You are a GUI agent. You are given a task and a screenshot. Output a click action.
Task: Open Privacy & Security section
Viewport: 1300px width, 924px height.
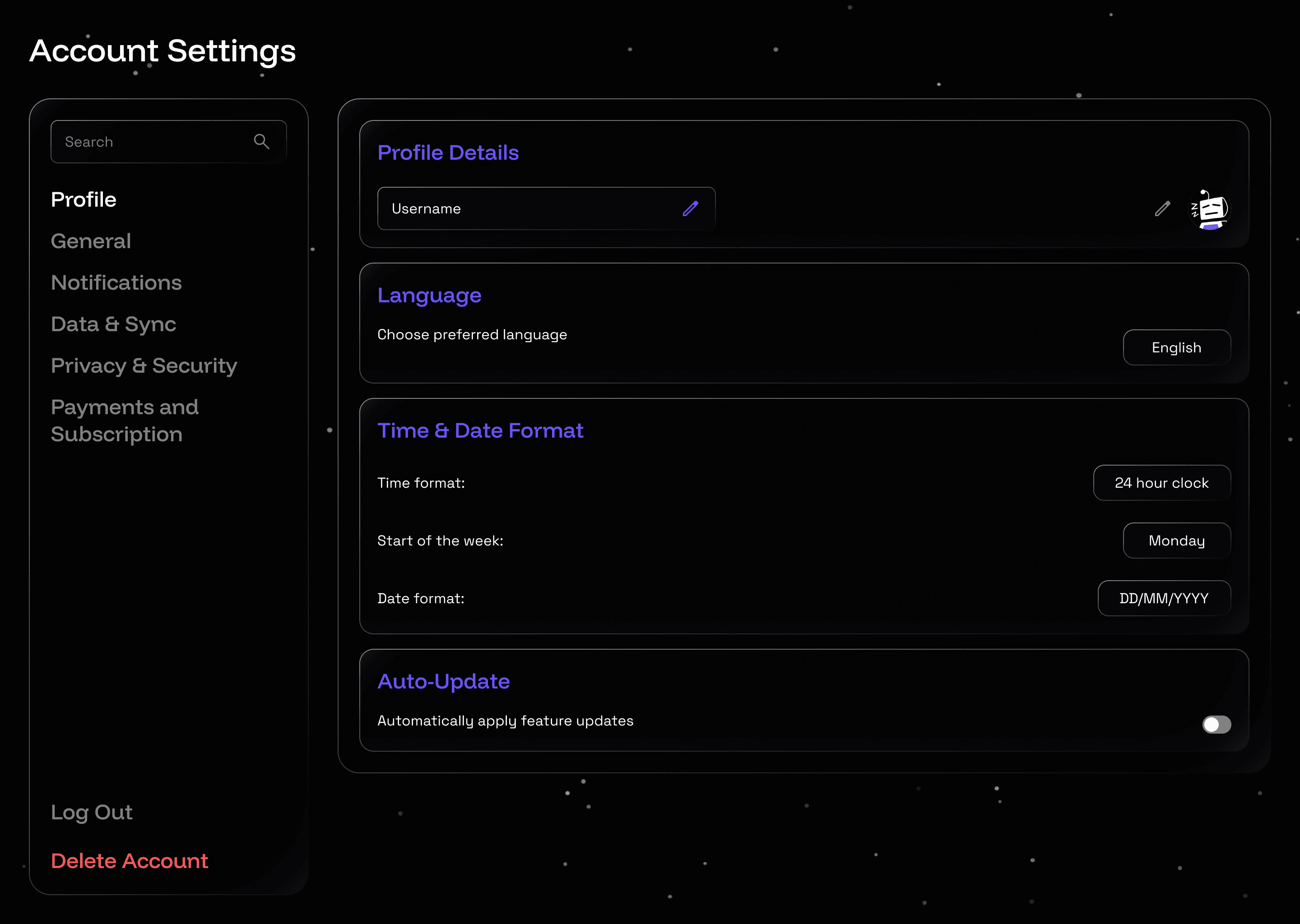point(144,366)
